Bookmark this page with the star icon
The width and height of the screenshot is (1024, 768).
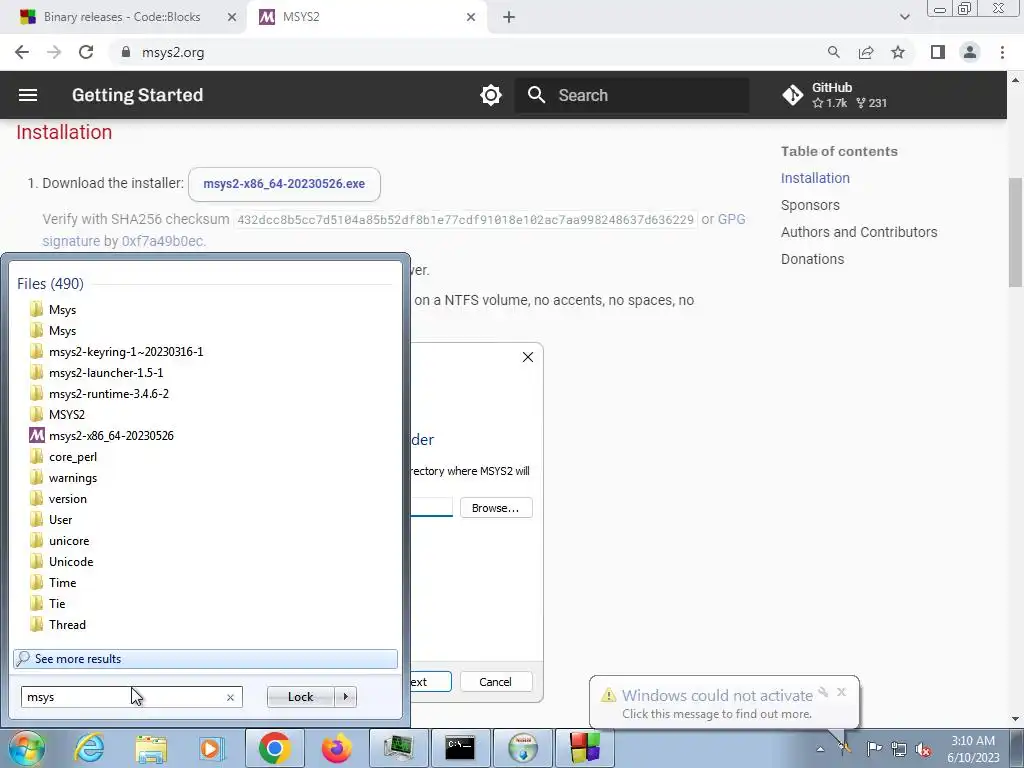[898, 52]
